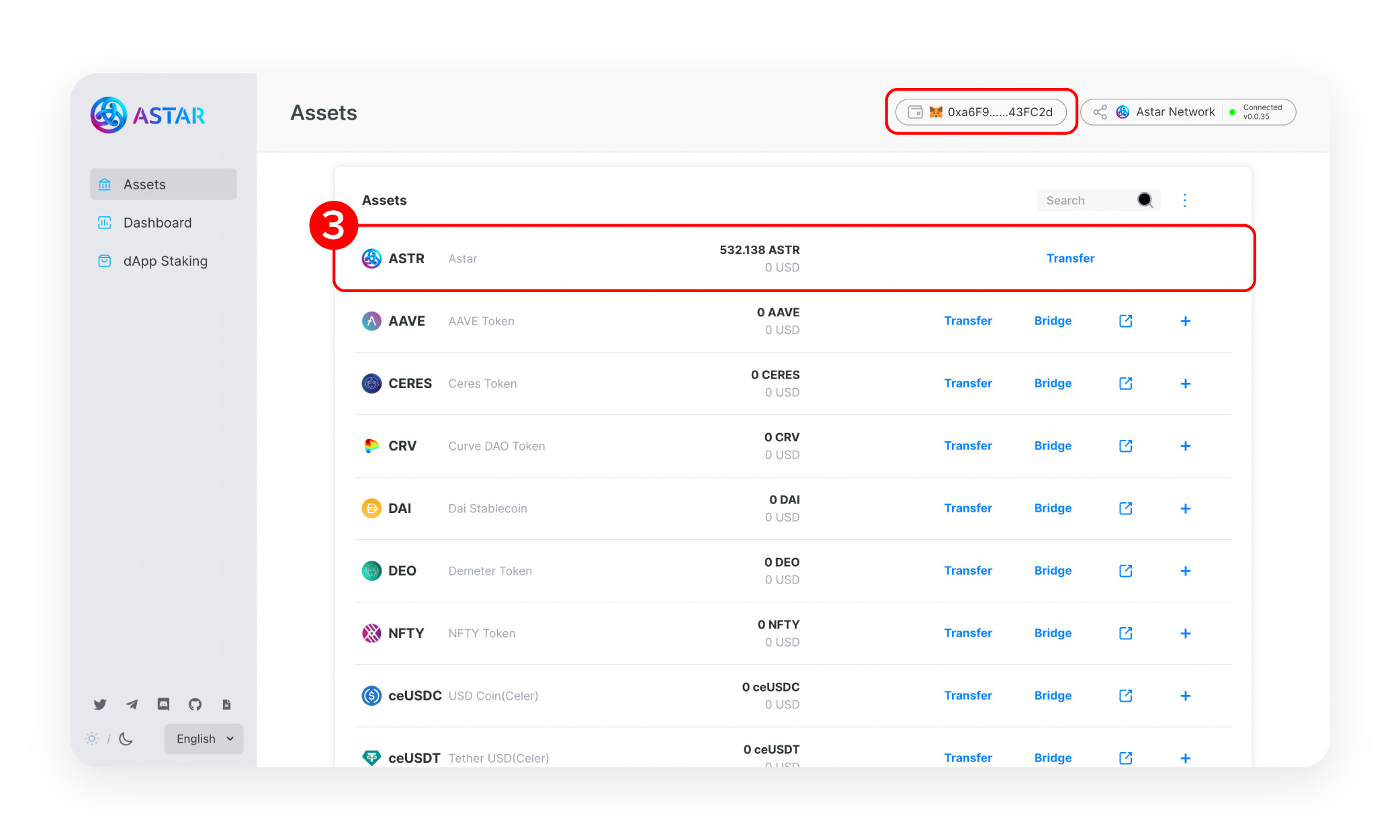This screenshot has width=1400, height=840.
Task: Click Bridge in the ceUSDC row
Action: coord(1053,696)
